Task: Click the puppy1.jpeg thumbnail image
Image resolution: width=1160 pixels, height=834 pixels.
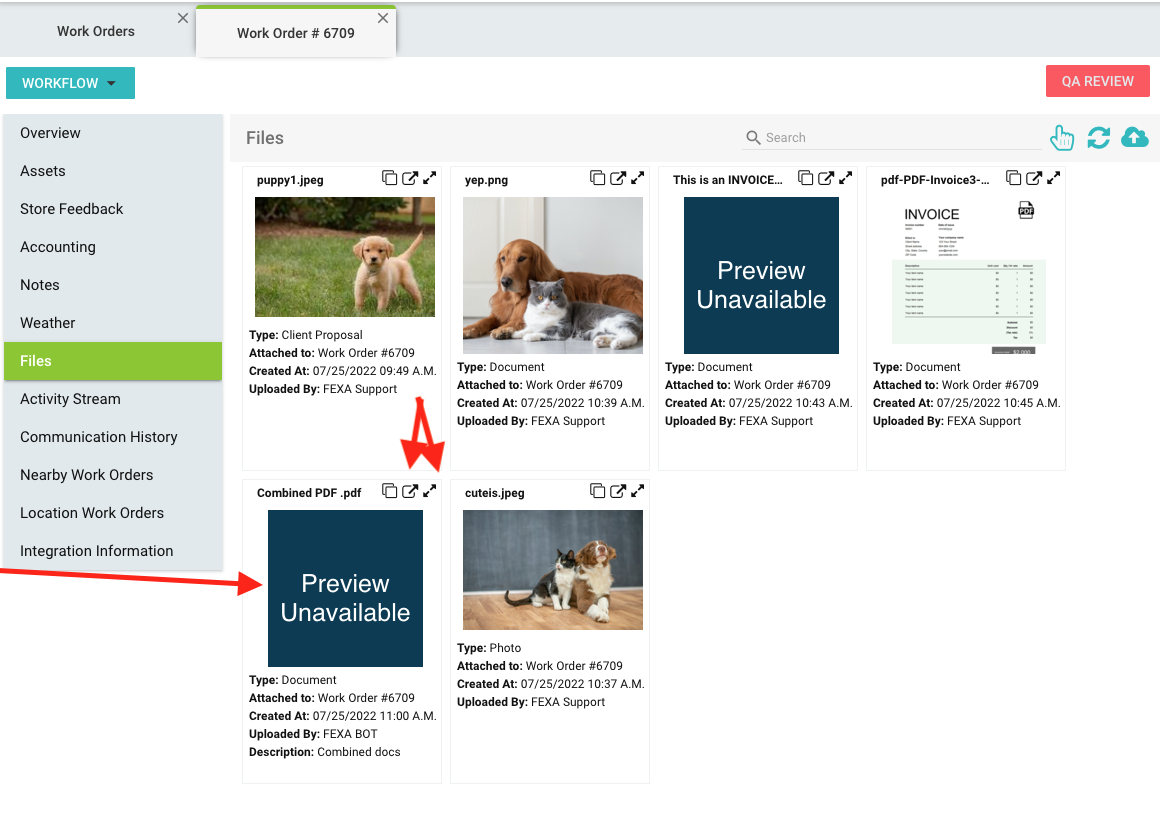Action: (x=345, y=257)
